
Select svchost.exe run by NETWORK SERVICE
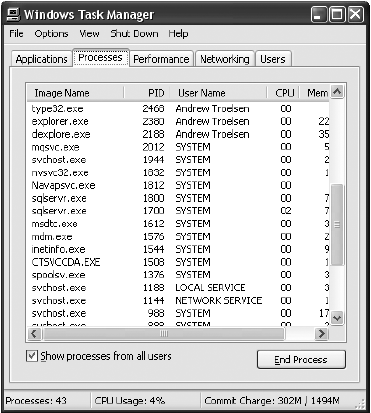(x=179, y=301)
